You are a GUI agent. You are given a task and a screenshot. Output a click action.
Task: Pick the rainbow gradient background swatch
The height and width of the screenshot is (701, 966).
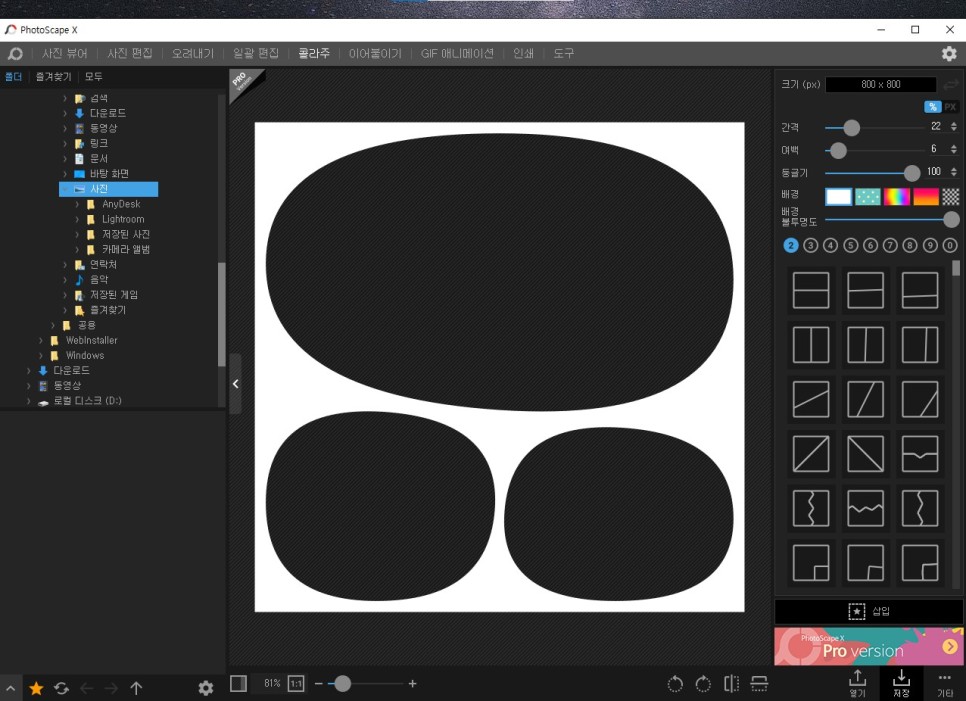(896, 197)
